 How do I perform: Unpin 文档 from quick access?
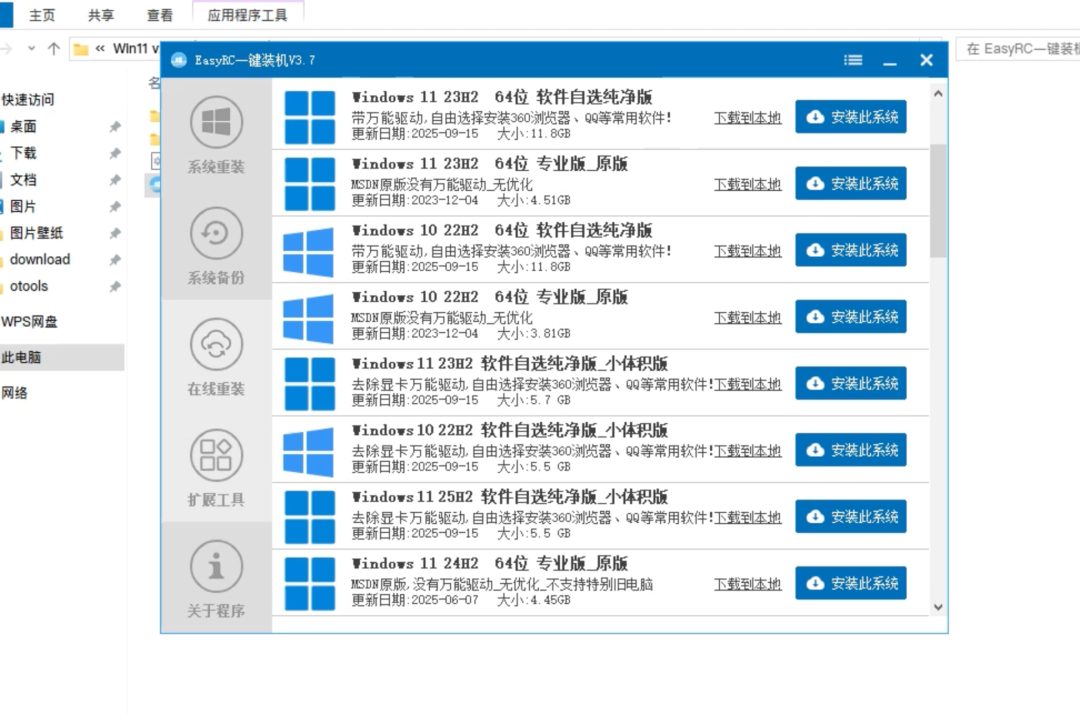pos(115,180)
